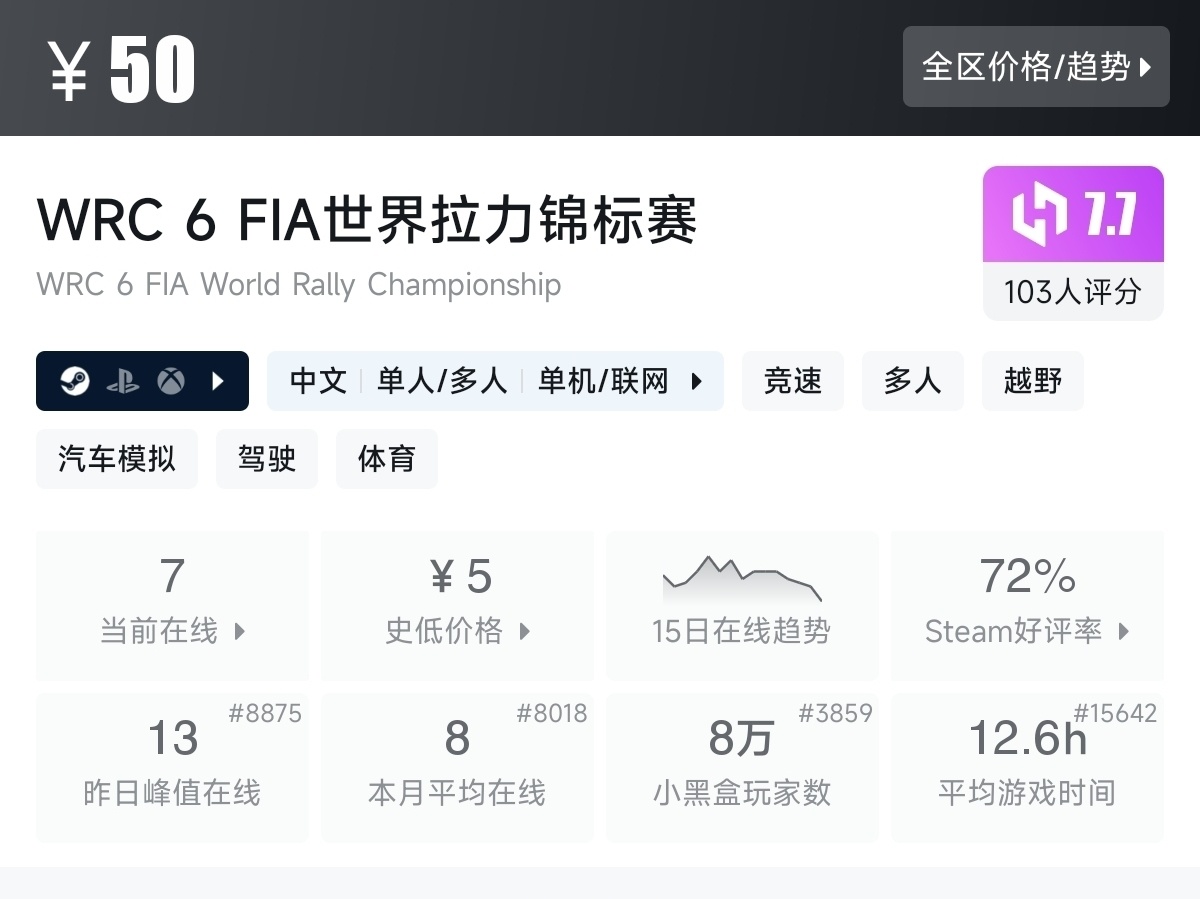
Task: Select the 体育 sports tag
Action: (387, 459)
